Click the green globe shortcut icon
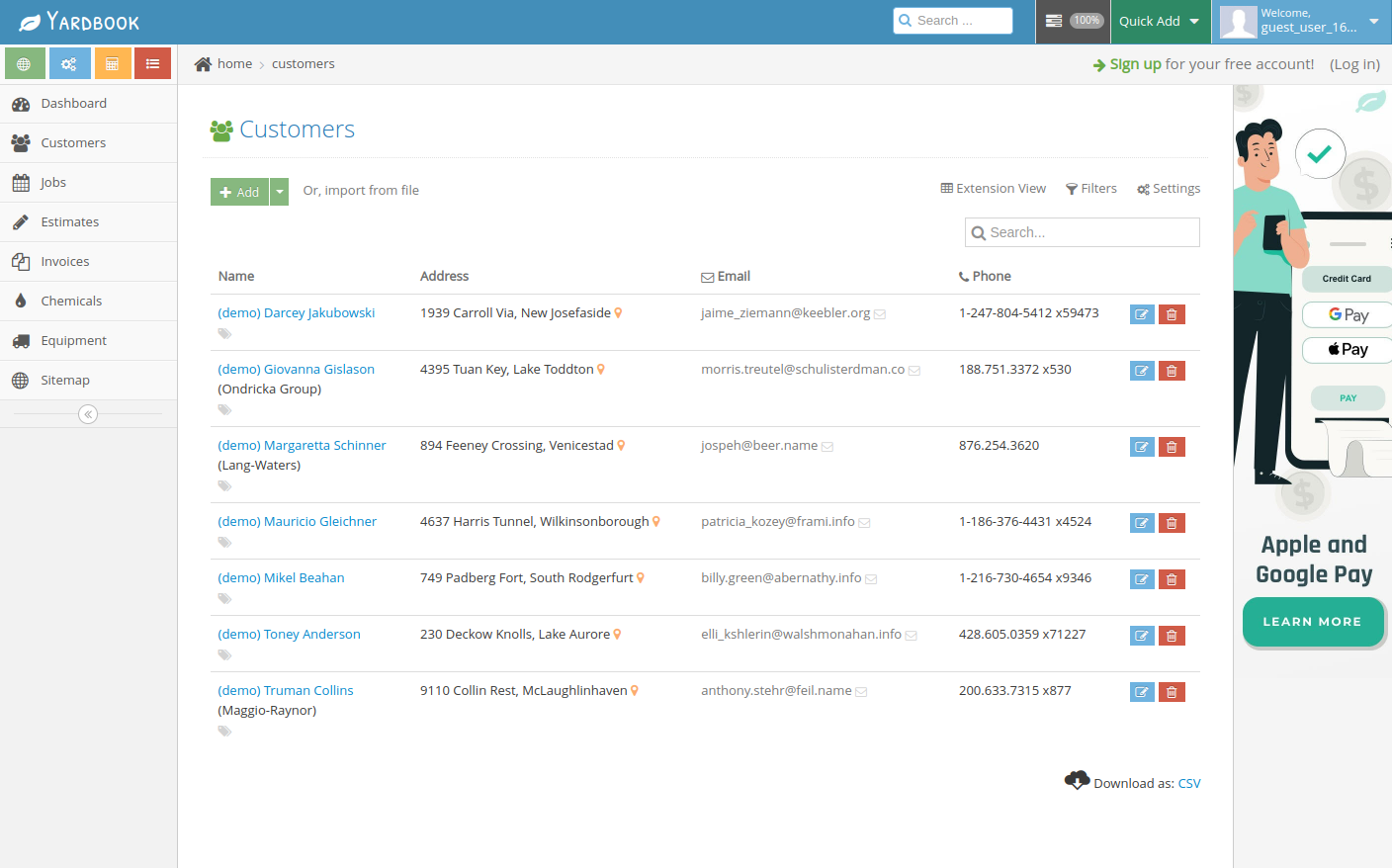This screenshot has height=868, width=1392. pos(24,63)
